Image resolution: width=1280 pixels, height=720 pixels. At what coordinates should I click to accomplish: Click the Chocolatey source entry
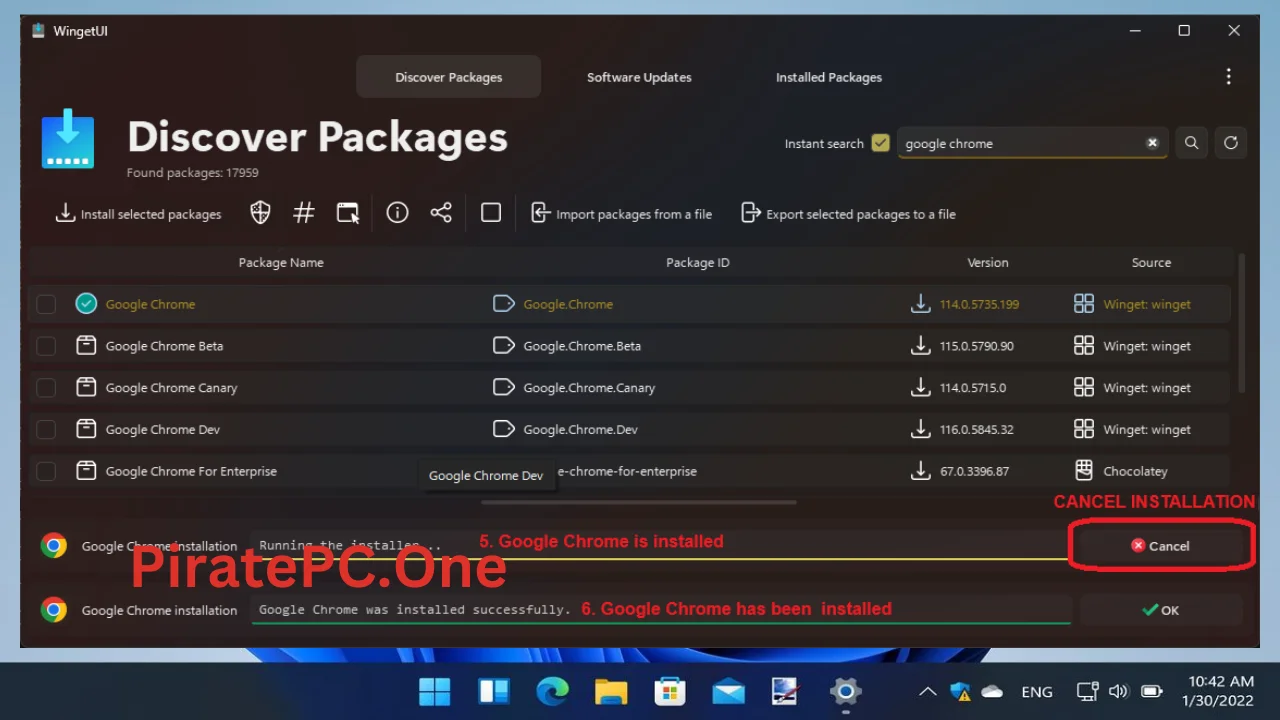1135,471
